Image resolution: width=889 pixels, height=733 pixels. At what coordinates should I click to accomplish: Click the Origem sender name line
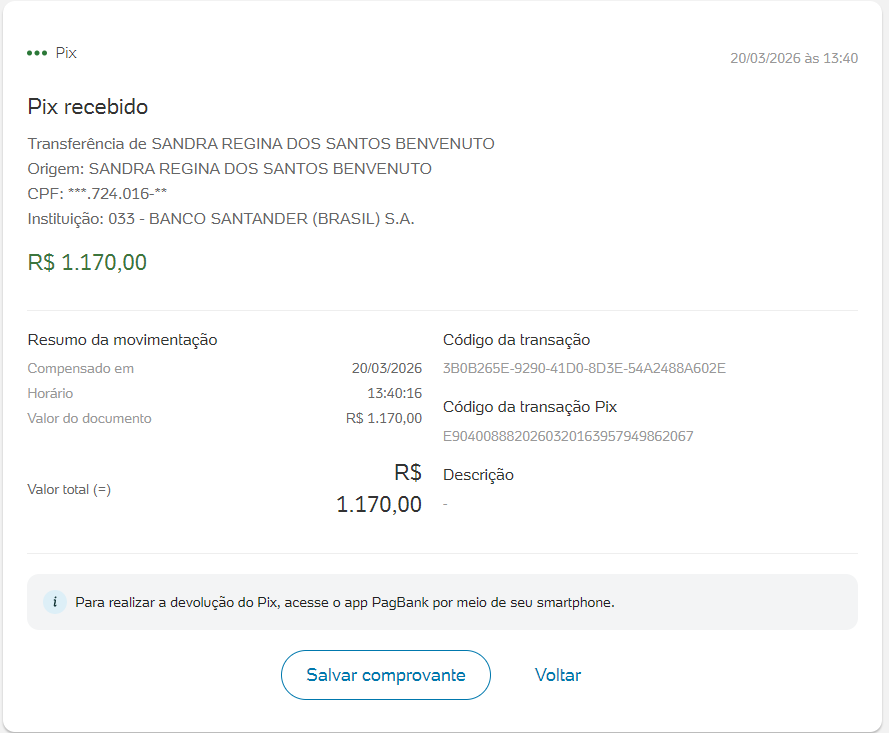click(230, 169)
